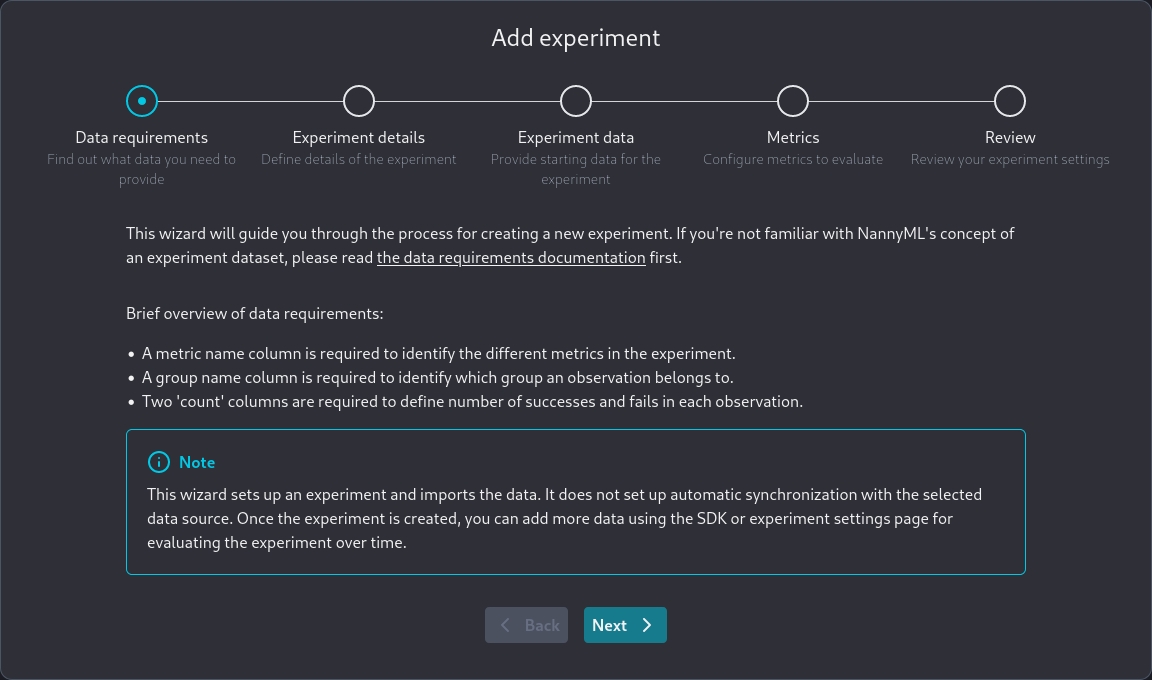The image size is (1152, 680).
Task: Click the Experiment data step circle
Action: [576, 101]
